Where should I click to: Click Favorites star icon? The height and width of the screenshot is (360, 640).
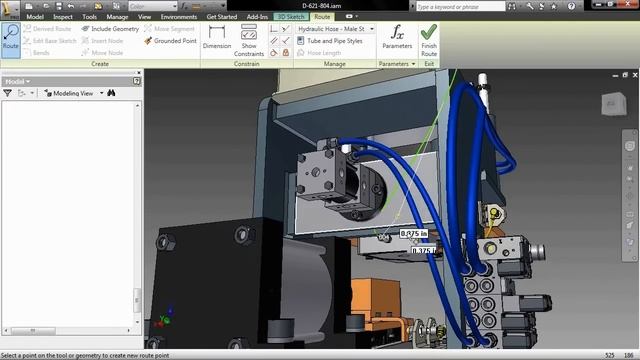554,6
